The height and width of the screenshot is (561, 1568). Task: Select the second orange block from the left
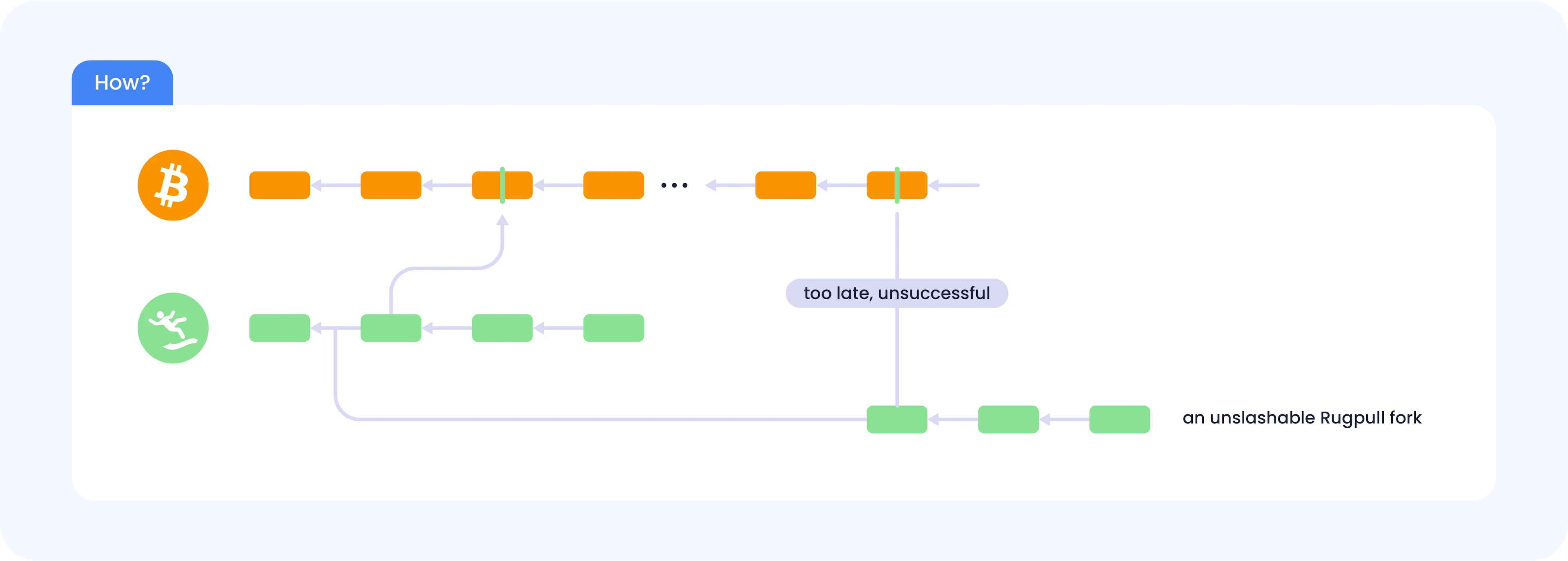click(391, 186)
